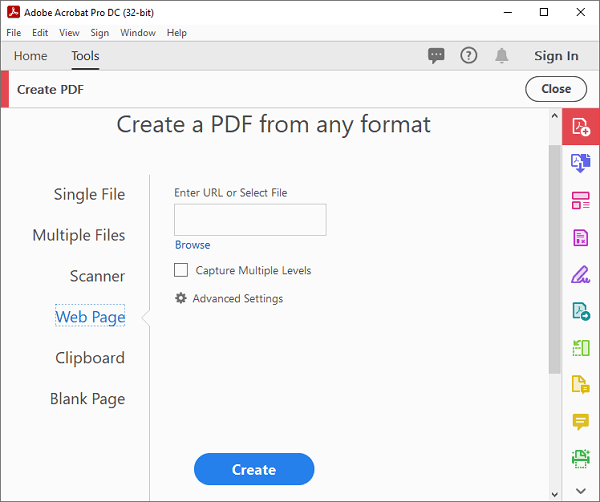The image size is (600, 502).
Task: Open the Export PDF tool icon
Action: pyautogui.click(x=580, y=163)
